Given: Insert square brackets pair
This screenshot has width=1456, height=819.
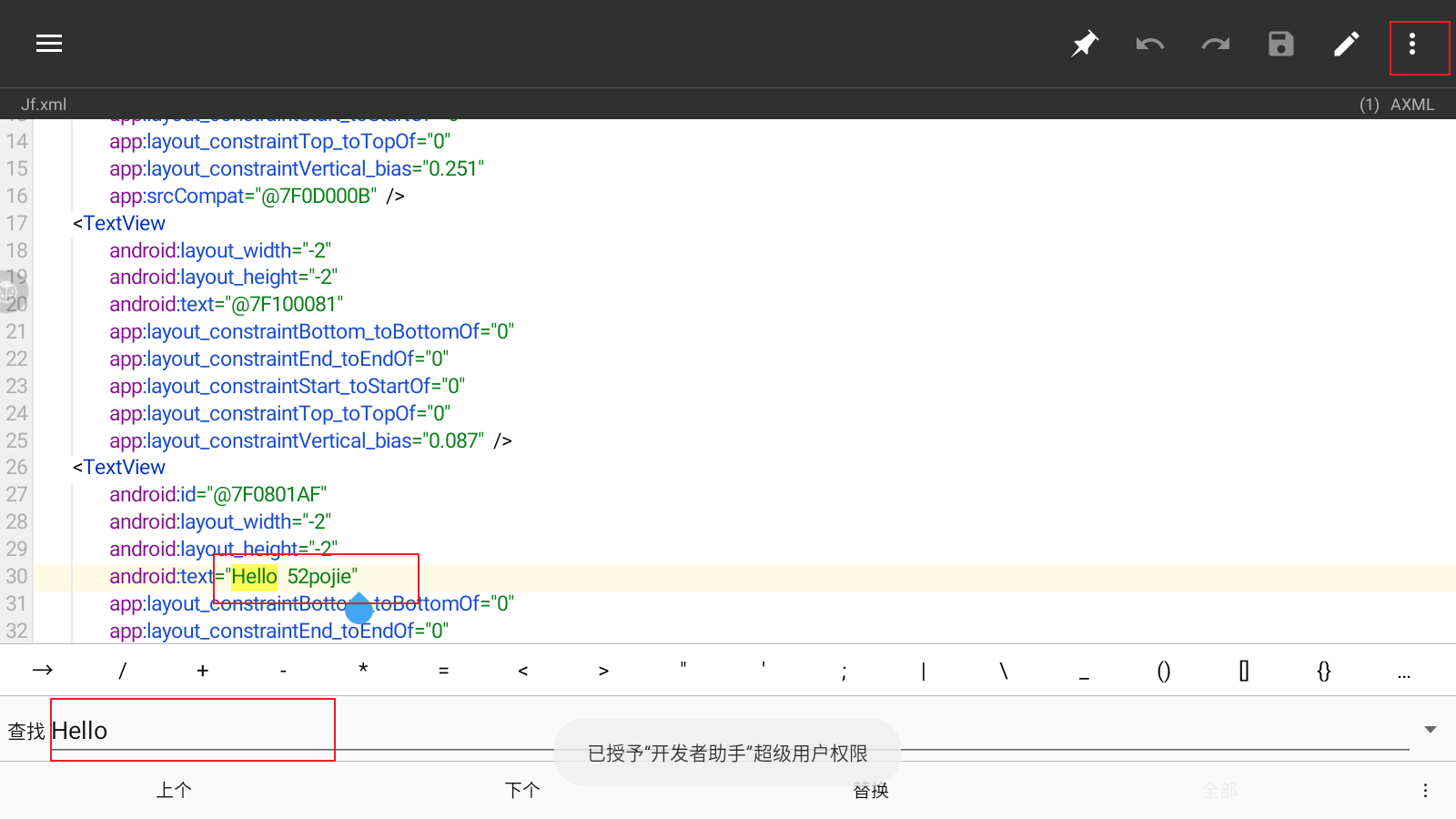Looking at the screenshot, I should click(1244, 671).
